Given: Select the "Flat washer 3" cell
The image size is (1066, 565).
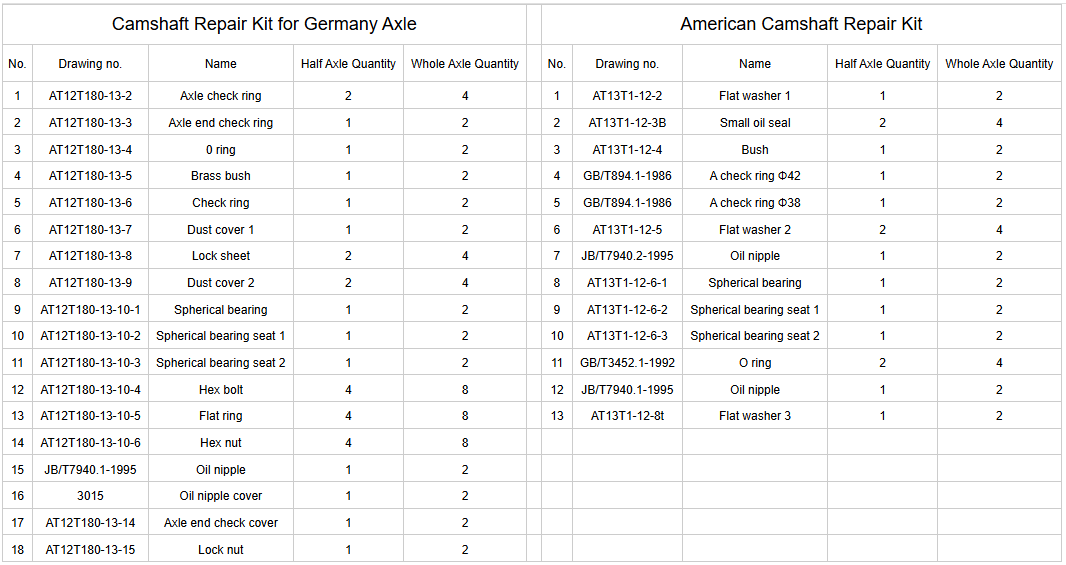Looking at the screenshot, I should [755, 416].
